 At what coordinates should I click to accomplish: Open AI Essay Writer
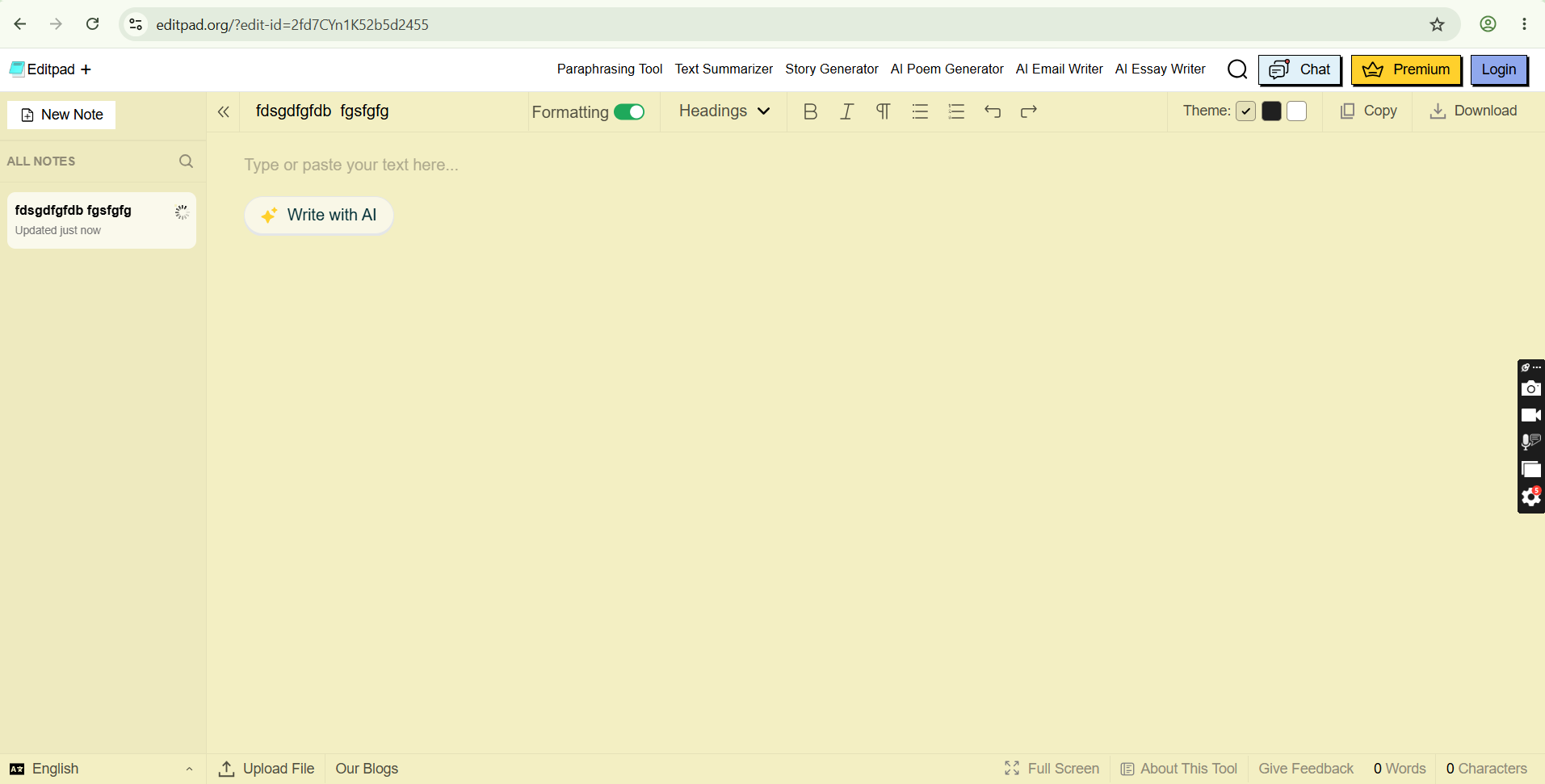(1160, 69)
